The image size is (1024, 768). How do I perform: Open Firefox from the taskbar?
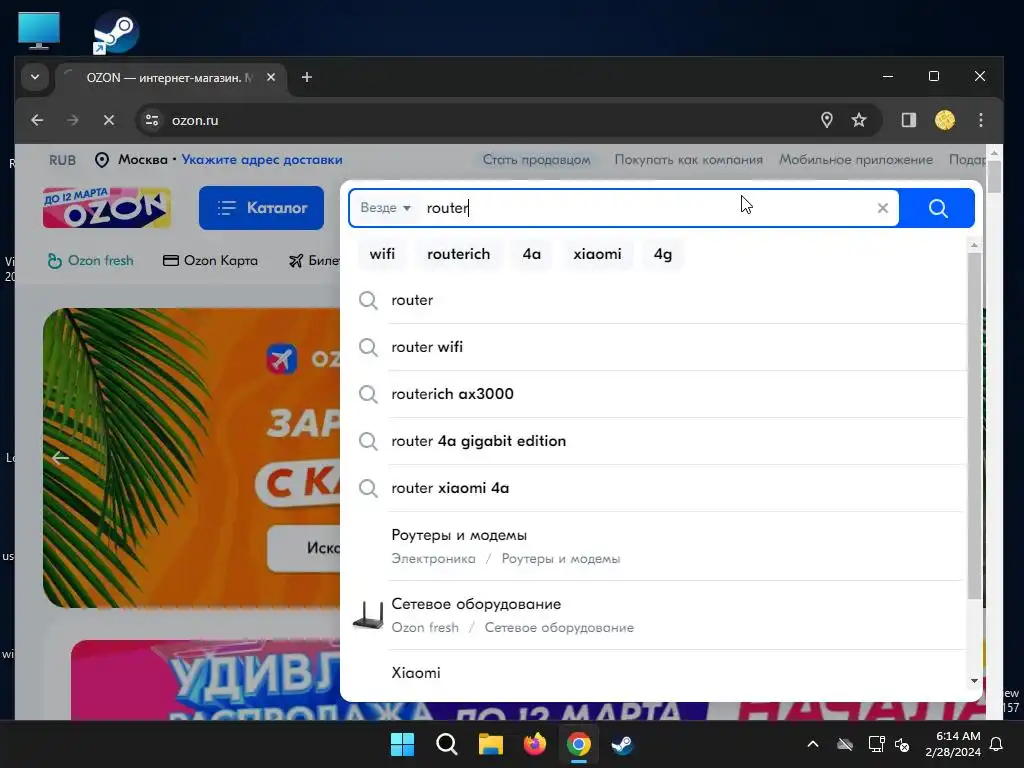(535, 744)
